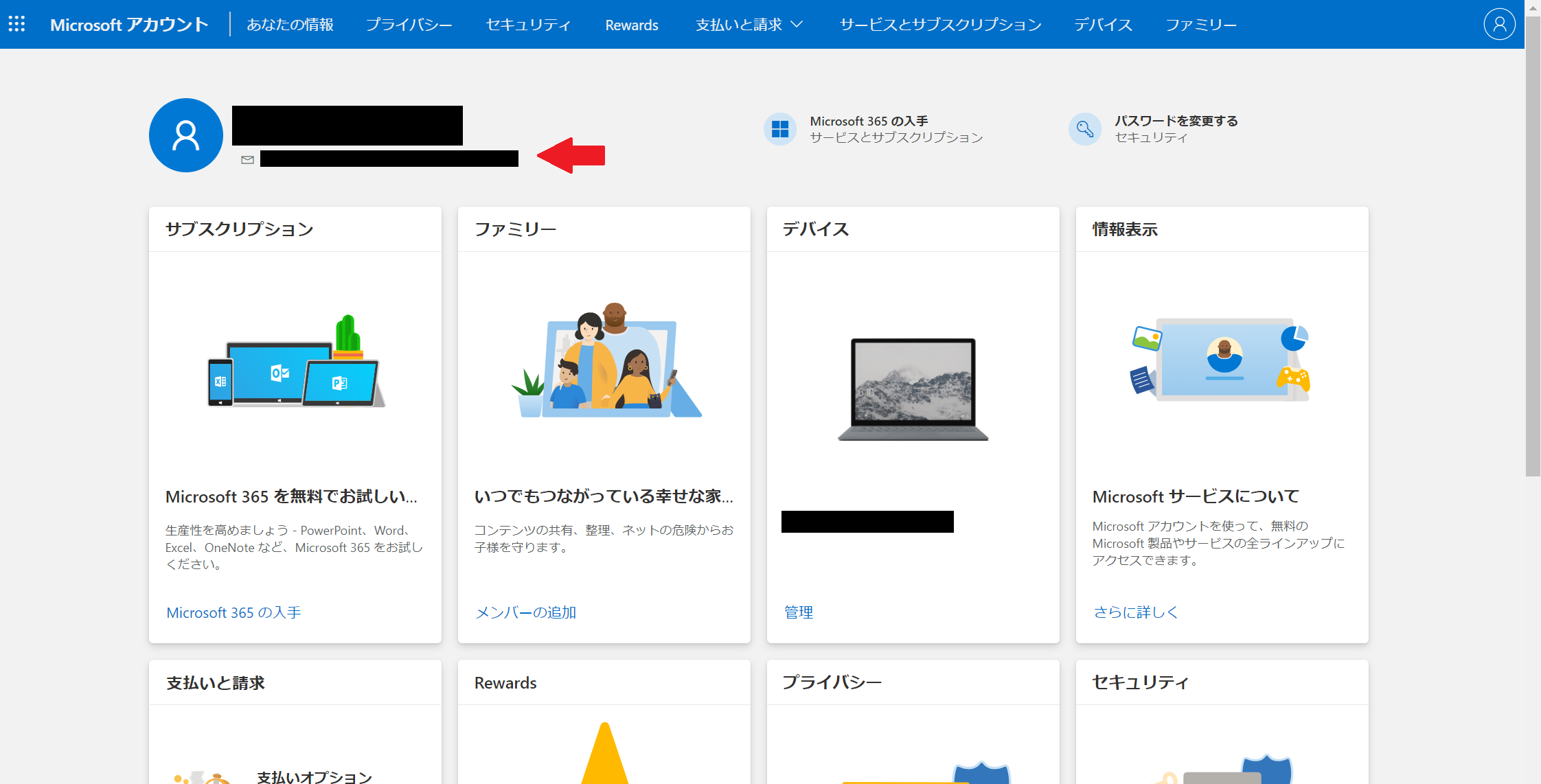Open あなたの情報 in the navigation bar
The image size is (1541, 784).
tap(289, 25)
